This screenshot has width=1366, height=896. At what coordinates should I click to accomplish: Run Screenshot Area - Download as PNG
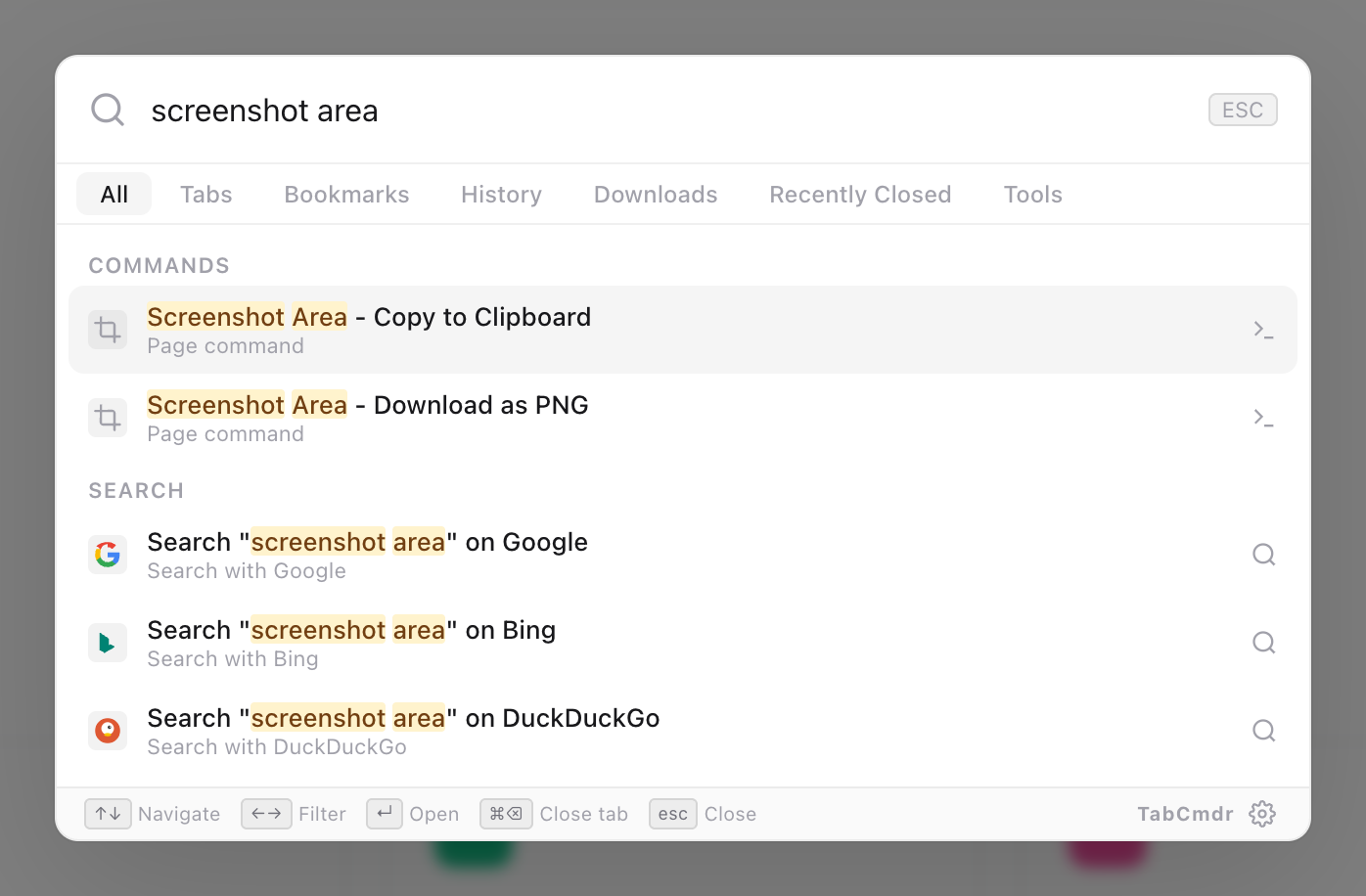coord(683,418)
